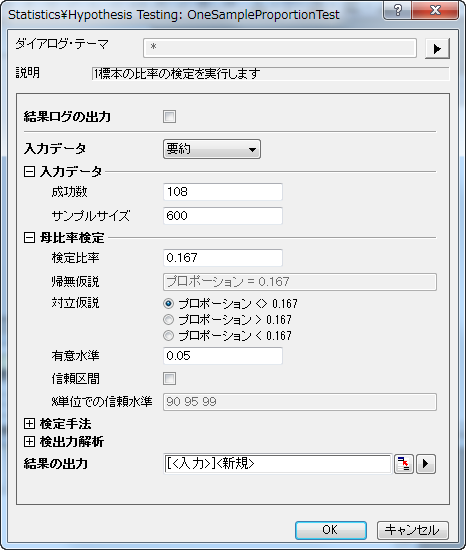
Task: Close the dialog with the X button
Action: 435,10
